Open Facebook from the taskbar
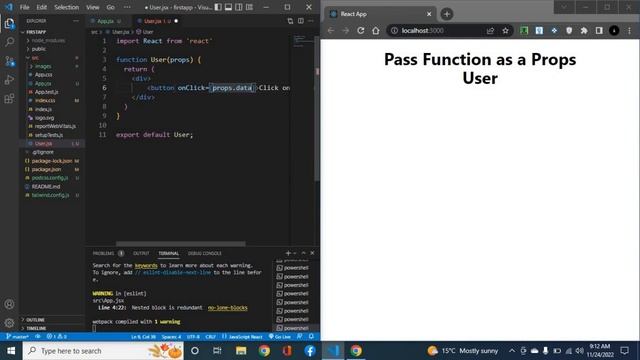640x360 pixels. (x=310, y=351)
